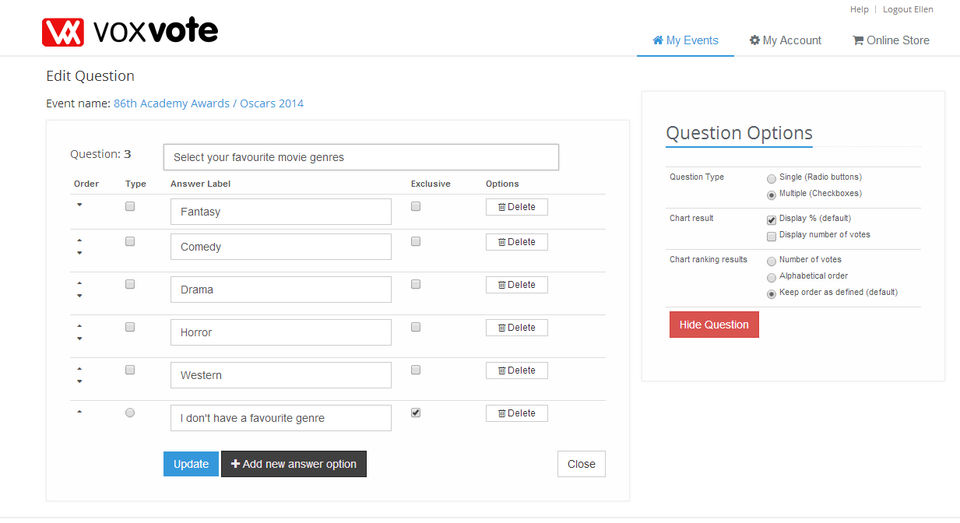Image resolution: width=960 pixels, height=523 pixels.
Task: Move Fantasy answer down with arrow
Action: click(x=80, y=205)
